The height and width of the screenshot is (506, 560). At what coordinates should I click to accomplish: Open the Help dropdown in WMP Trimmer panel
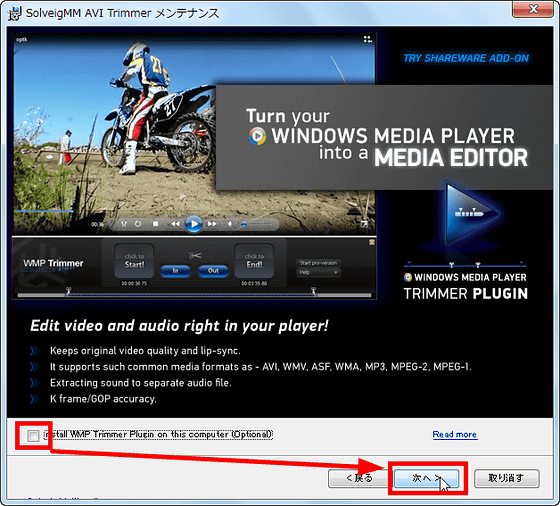318,272
